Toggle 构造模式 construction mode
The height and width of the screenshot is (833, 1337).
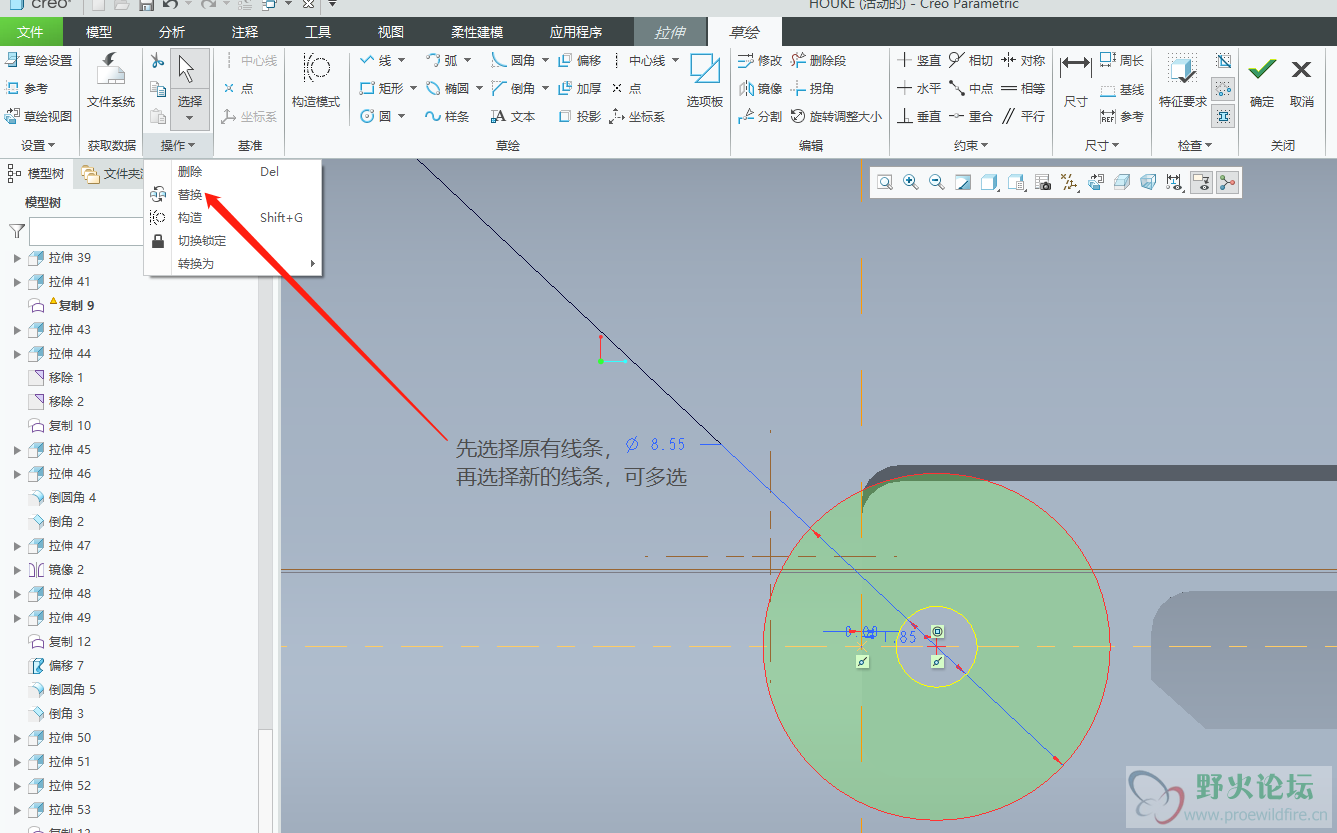316,80
